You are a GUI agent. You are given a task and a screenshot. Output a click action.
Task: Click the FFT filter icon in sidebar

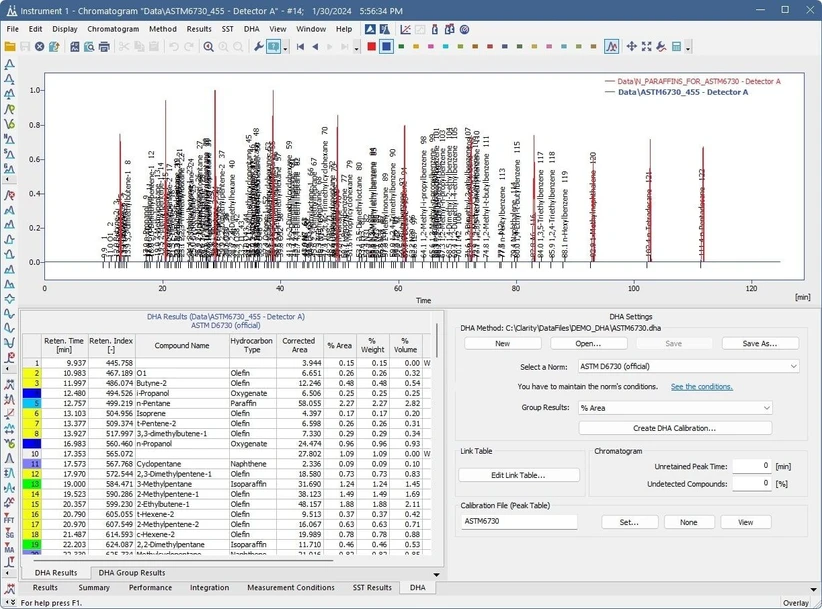point(9,520)
